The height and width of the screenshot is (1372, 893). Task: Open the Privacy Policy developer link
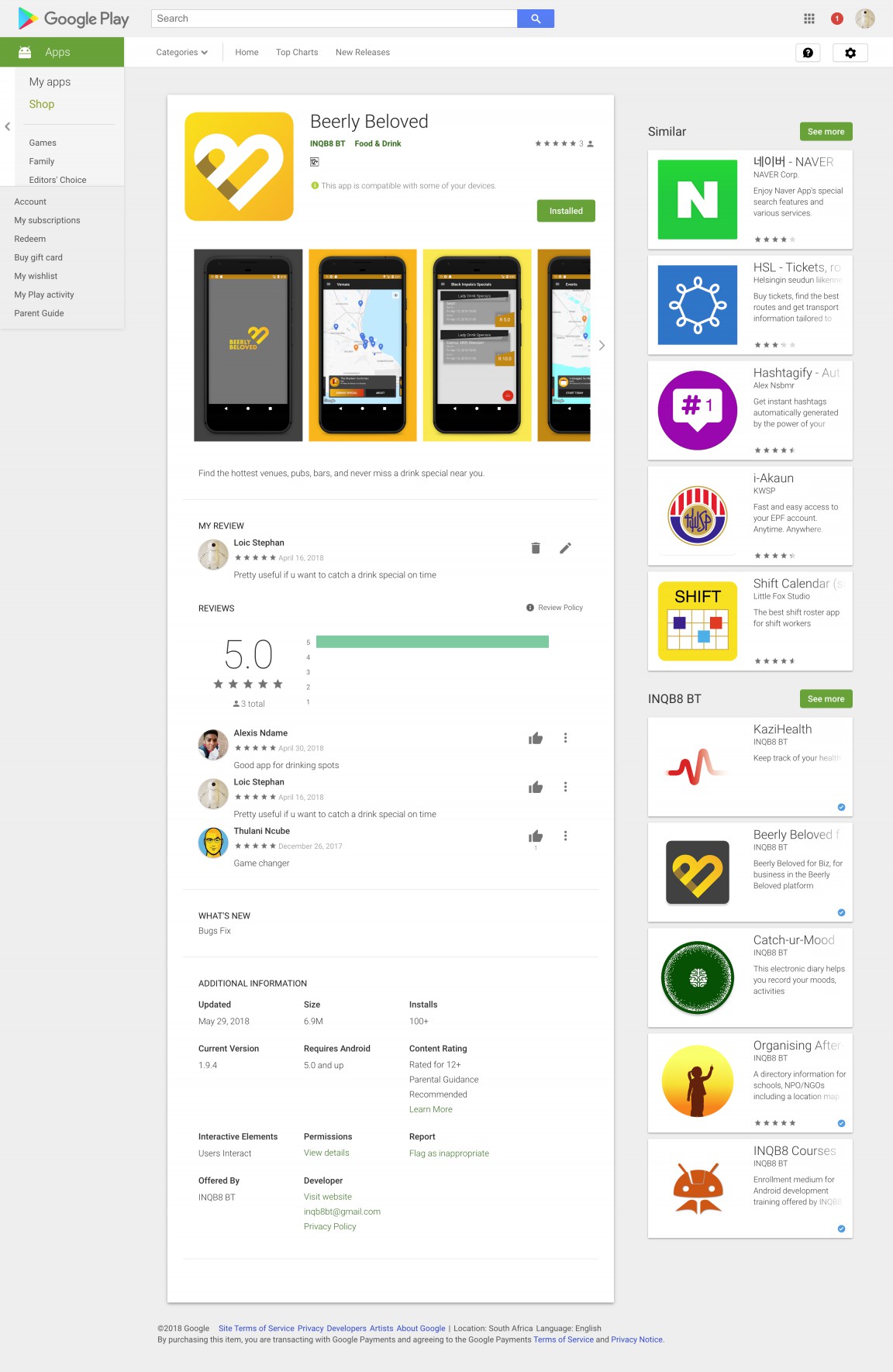[329, 1226]
